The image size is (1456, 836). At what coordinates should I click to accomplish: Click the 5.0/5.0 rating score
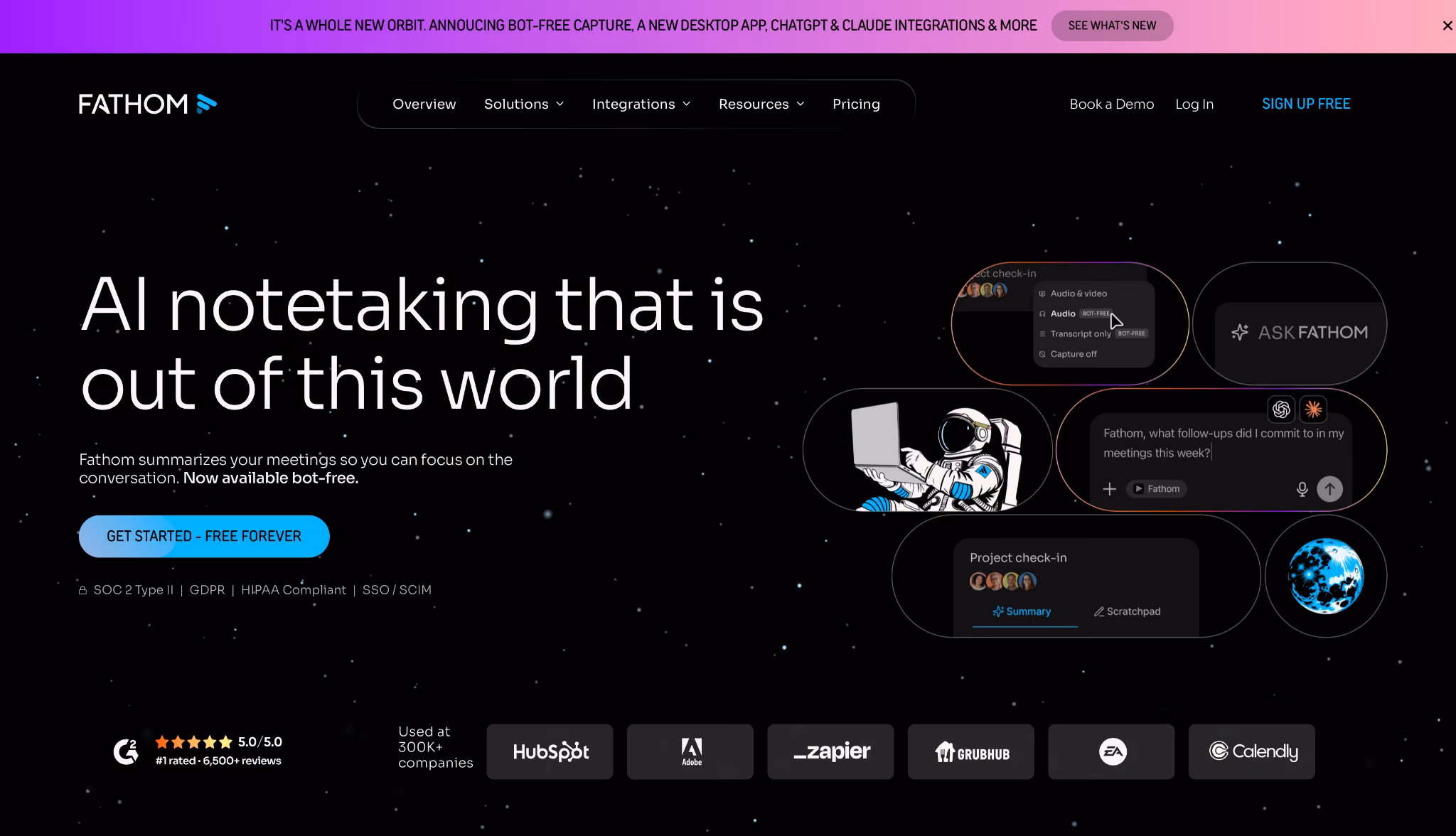pyautogui.click(x=259, y=742)
